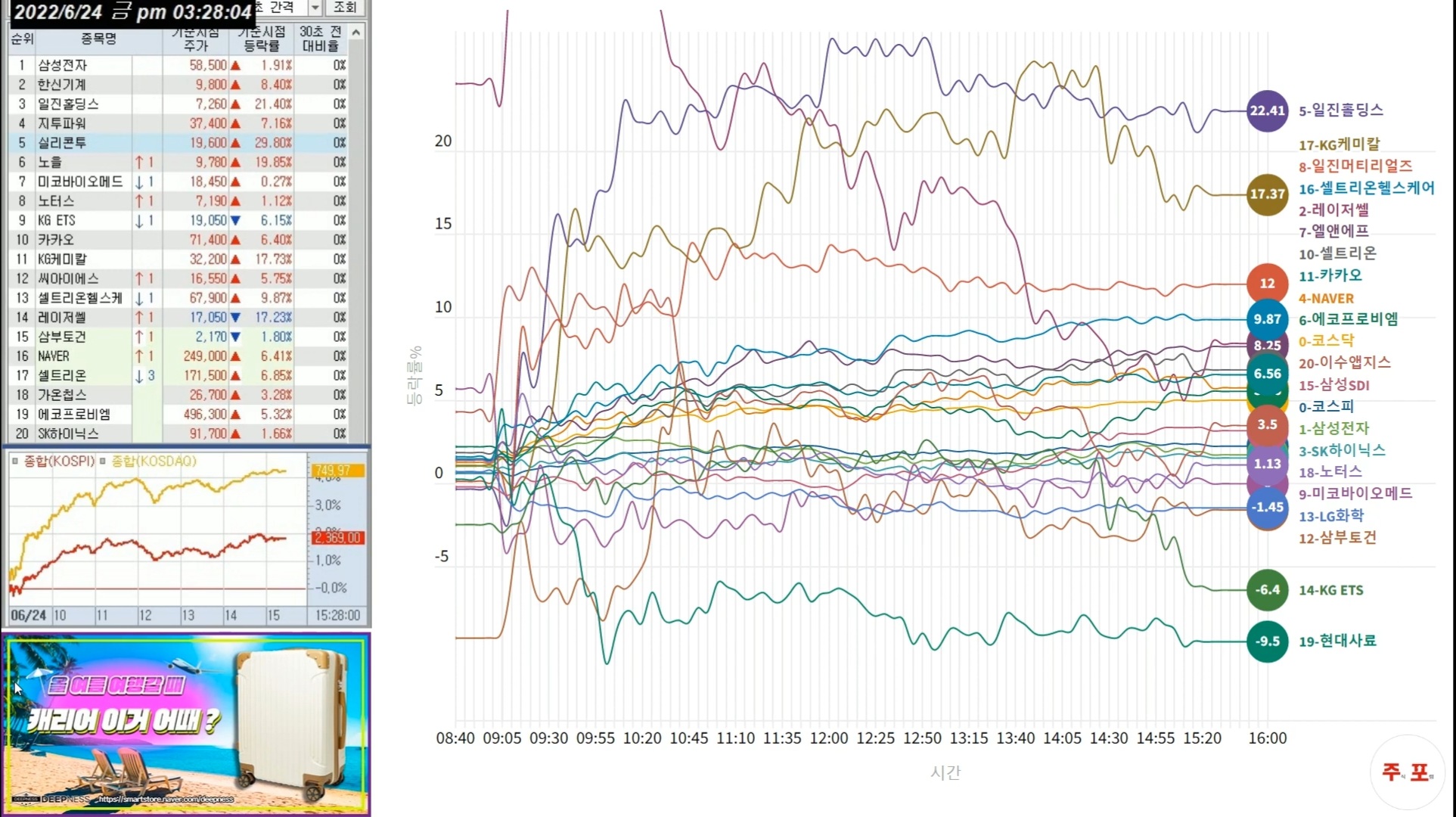Select the 씨아이에스 row
Viewport: 1456px width, 817px height.
pos(179,278)
